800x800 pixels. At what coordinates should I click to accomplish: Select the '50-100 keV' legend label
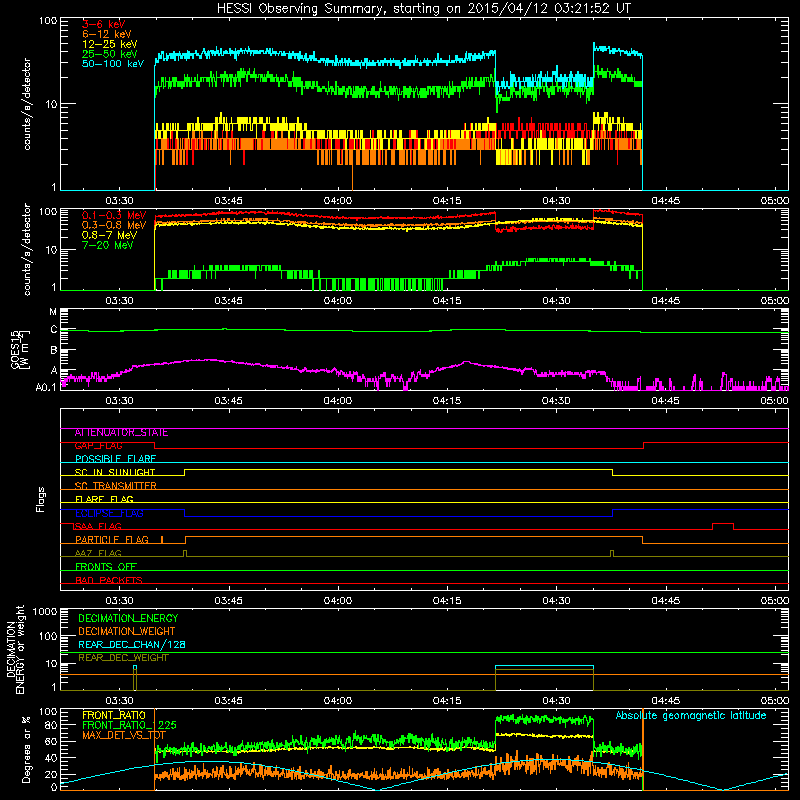tap(113, 64)
